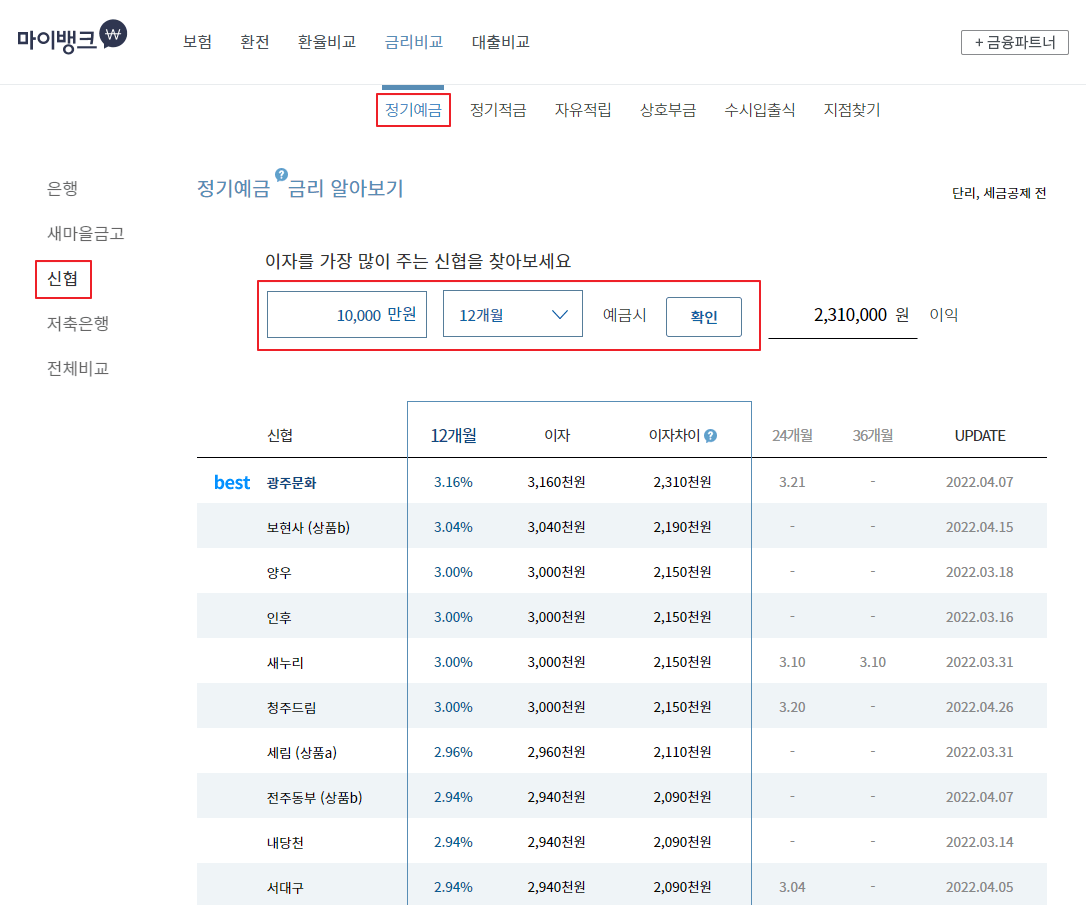Select 저축은행 in the sidebar
Viewport: 1086px width, 905px height.
tap(78, 323)
